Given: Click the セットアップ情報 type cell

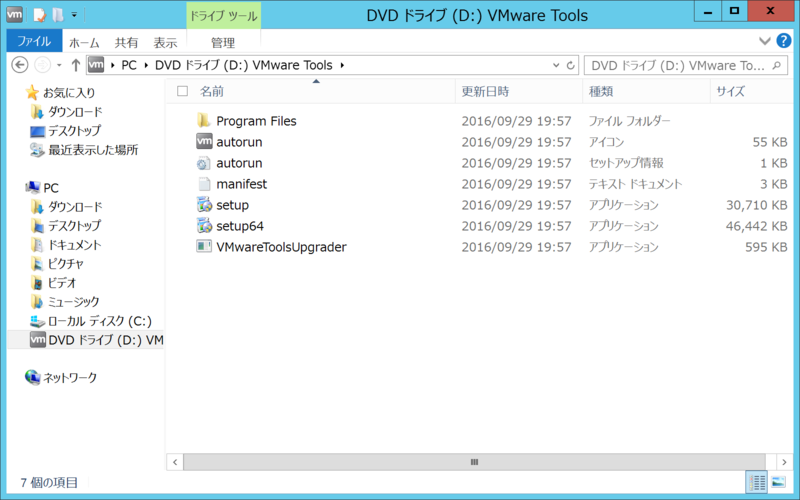Looking at the screenshot, I should (x=626, y=163).
